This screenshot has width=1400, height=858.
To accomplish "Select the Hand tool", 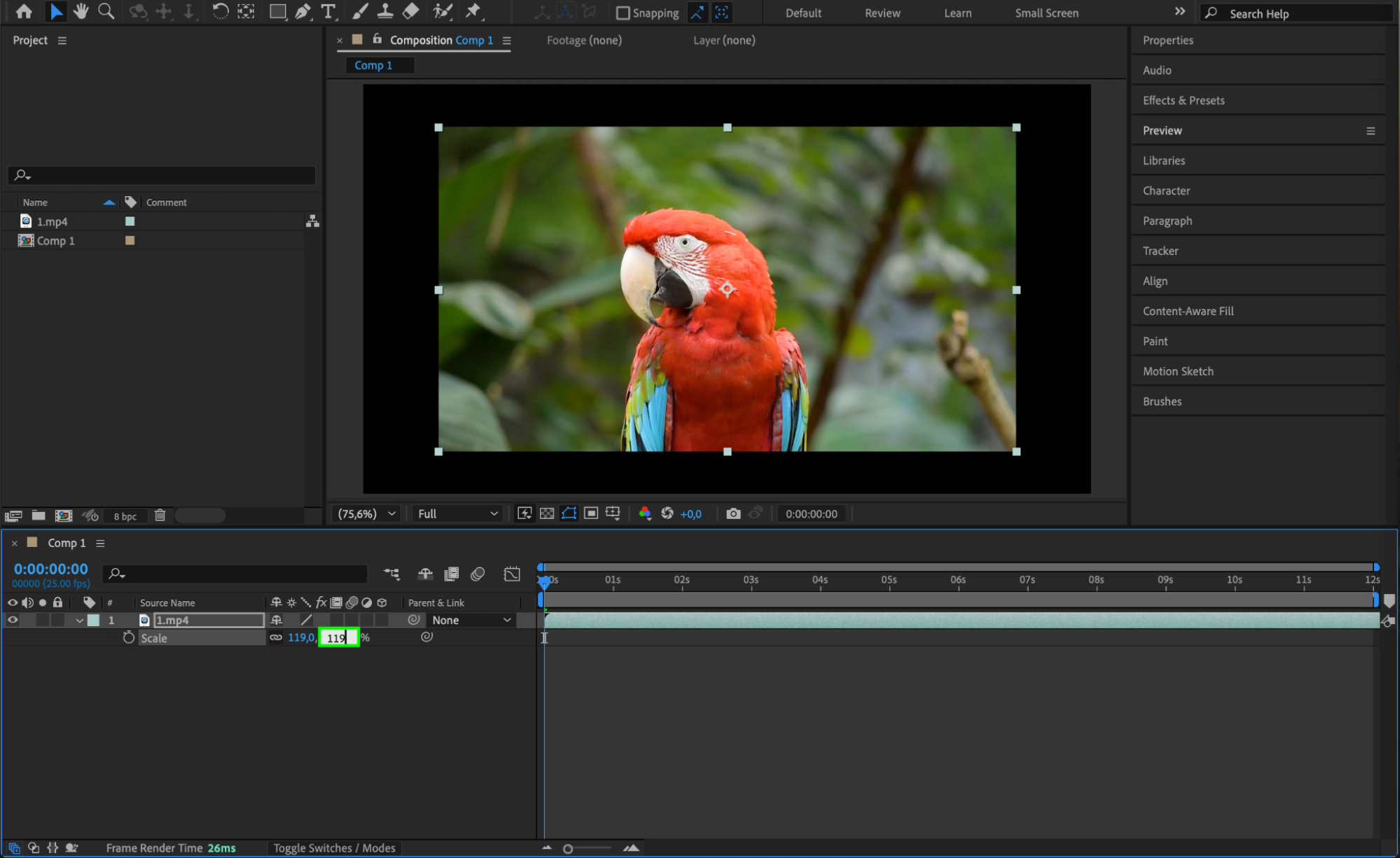I will coord(81,11).
